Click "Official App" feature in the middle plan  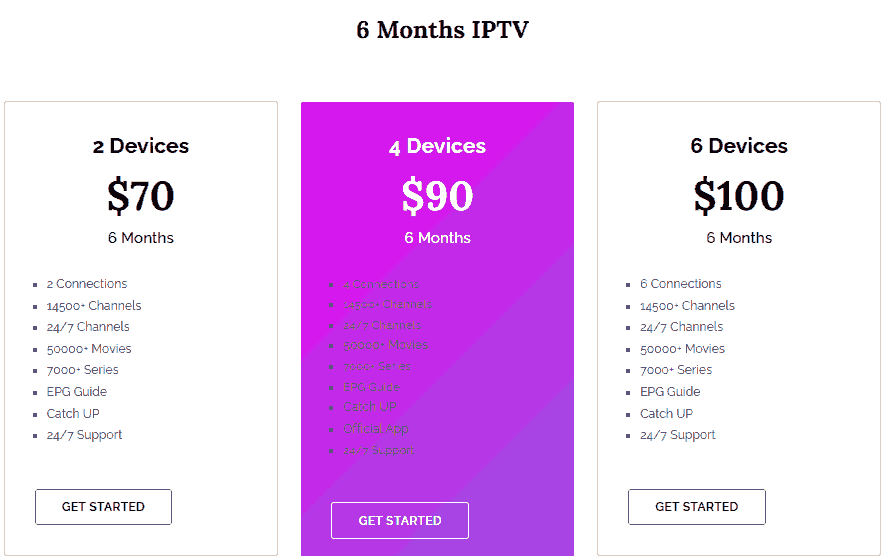[375, 429]
